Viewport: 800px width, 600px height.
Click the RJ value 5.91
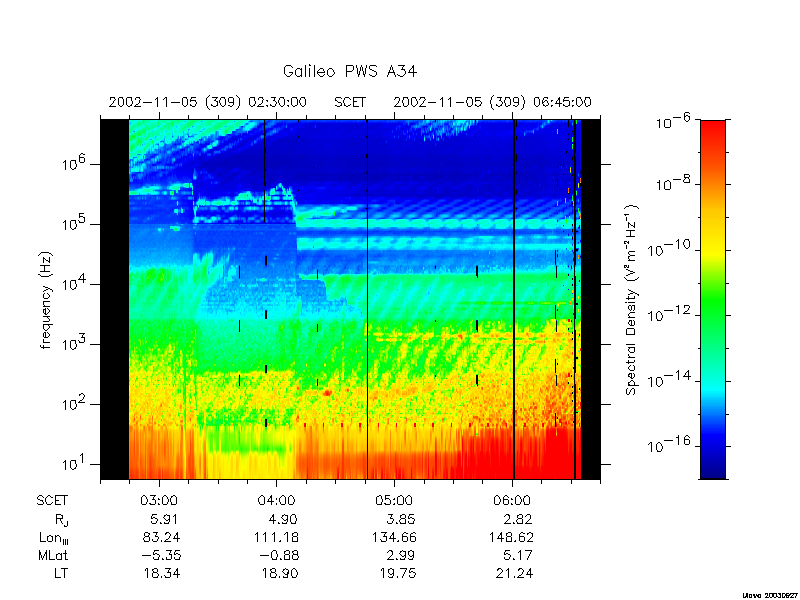click(x=163, y=519)
